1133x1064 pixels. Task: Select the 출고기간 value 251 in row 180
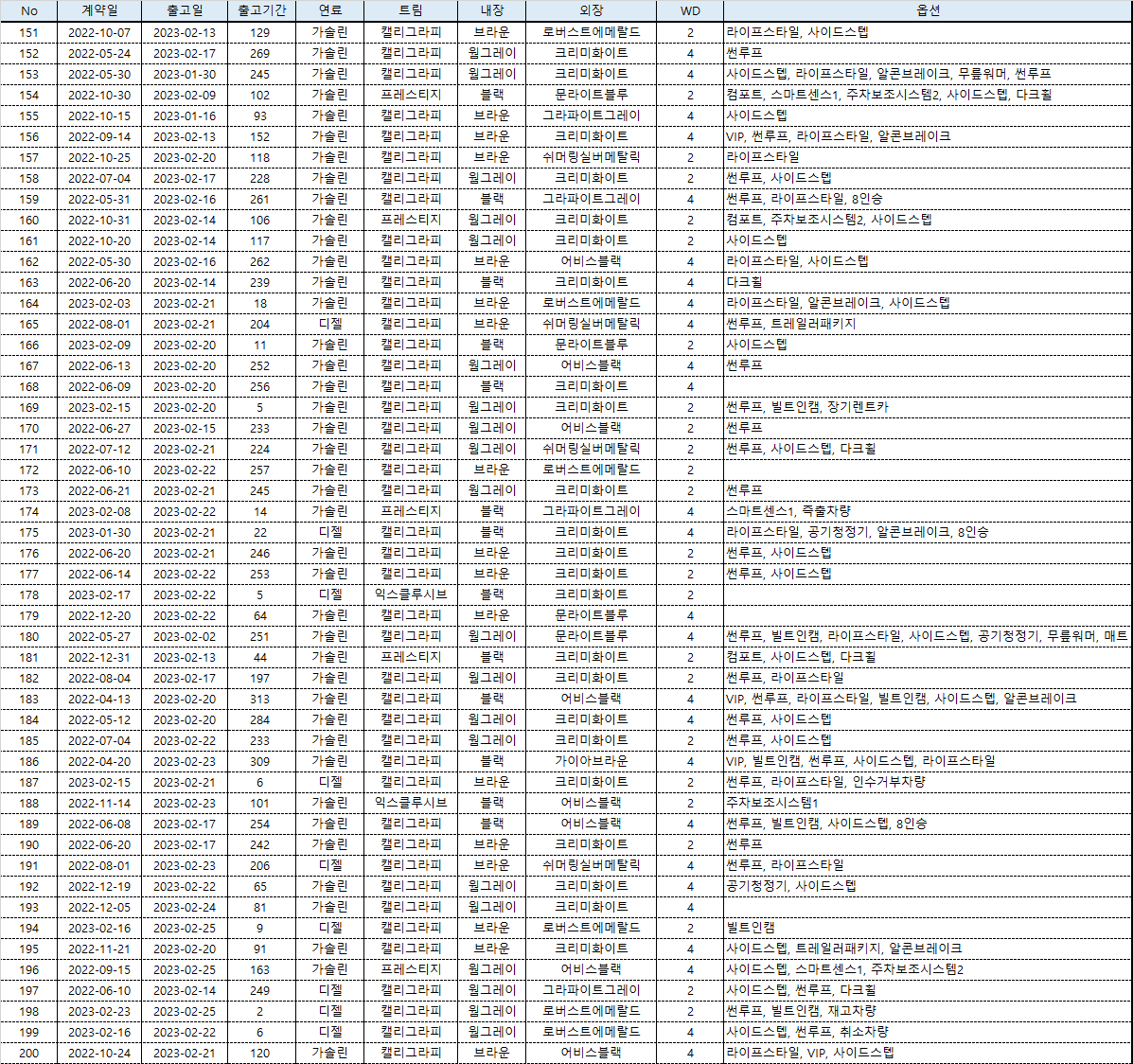(261, 637)
